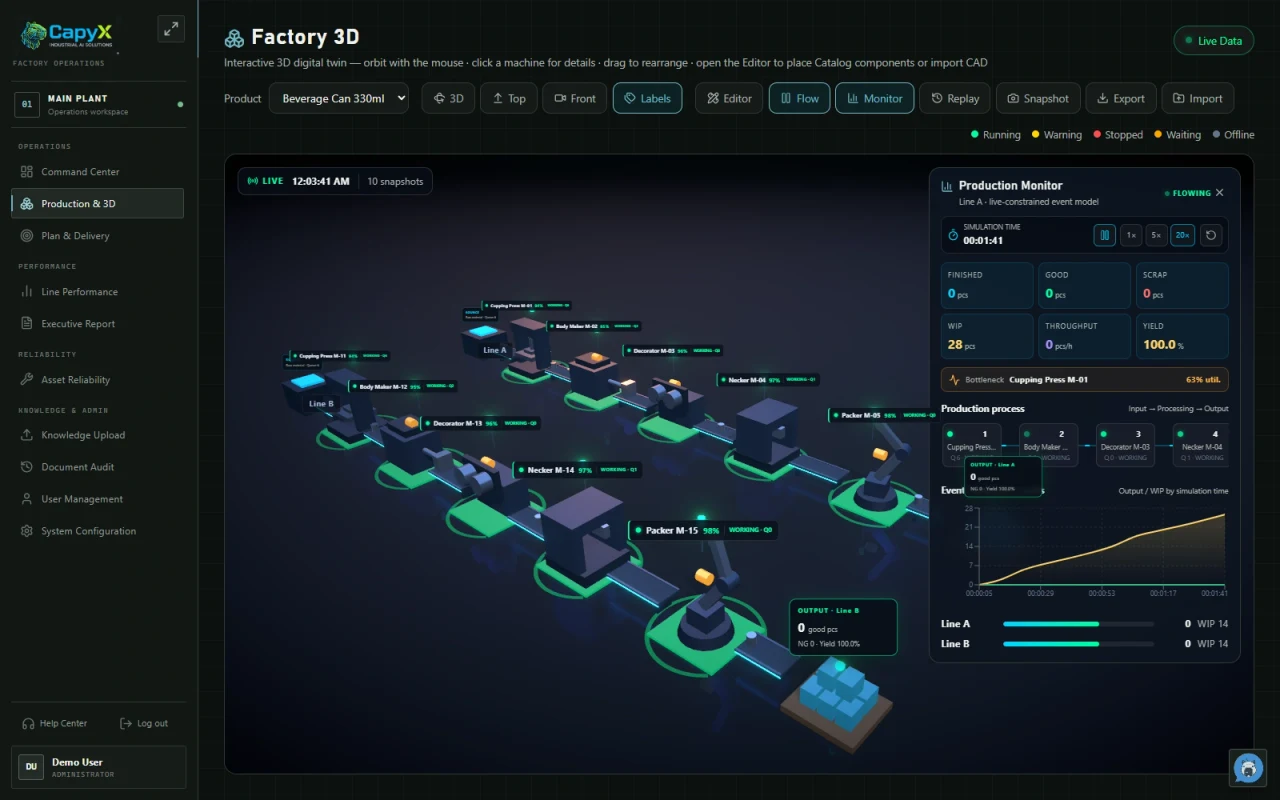Click the Export button
Screen dimensions: 1280x800
pyautogui.click(x=1120, y=98)
